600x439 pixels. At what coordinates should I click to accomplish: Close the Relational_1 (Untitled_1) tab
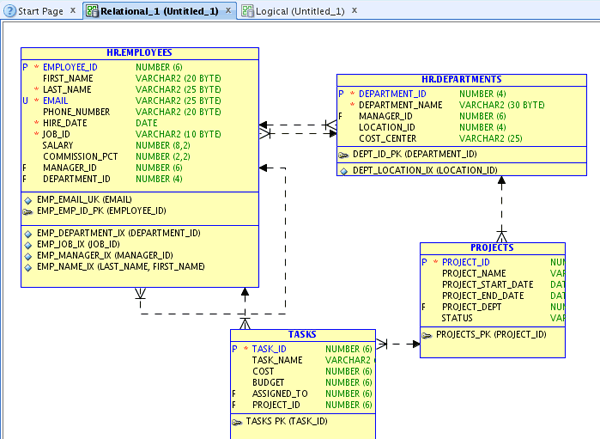point(229,10)
